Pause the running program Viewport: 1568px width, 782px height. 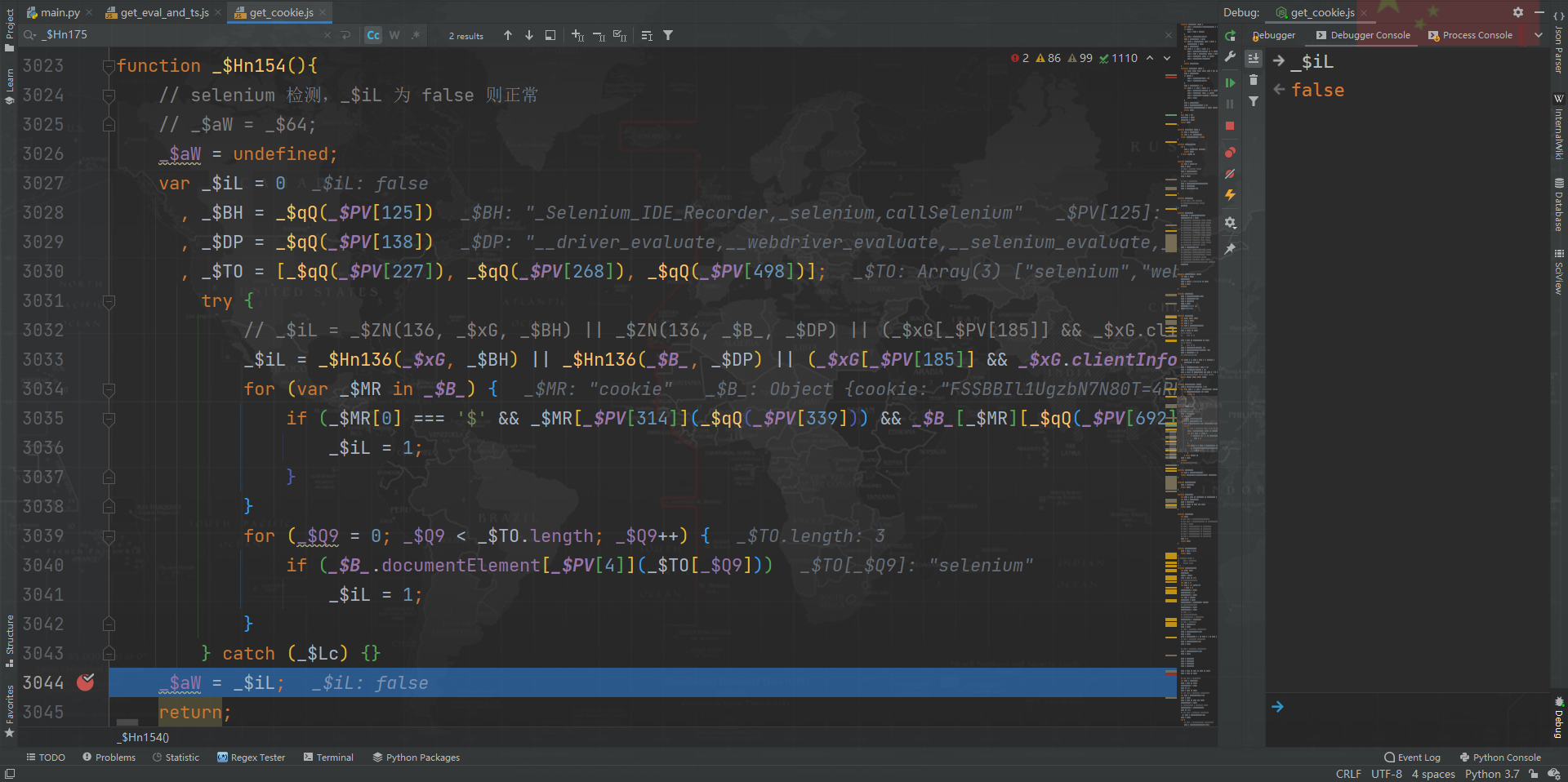(1230, 104)
